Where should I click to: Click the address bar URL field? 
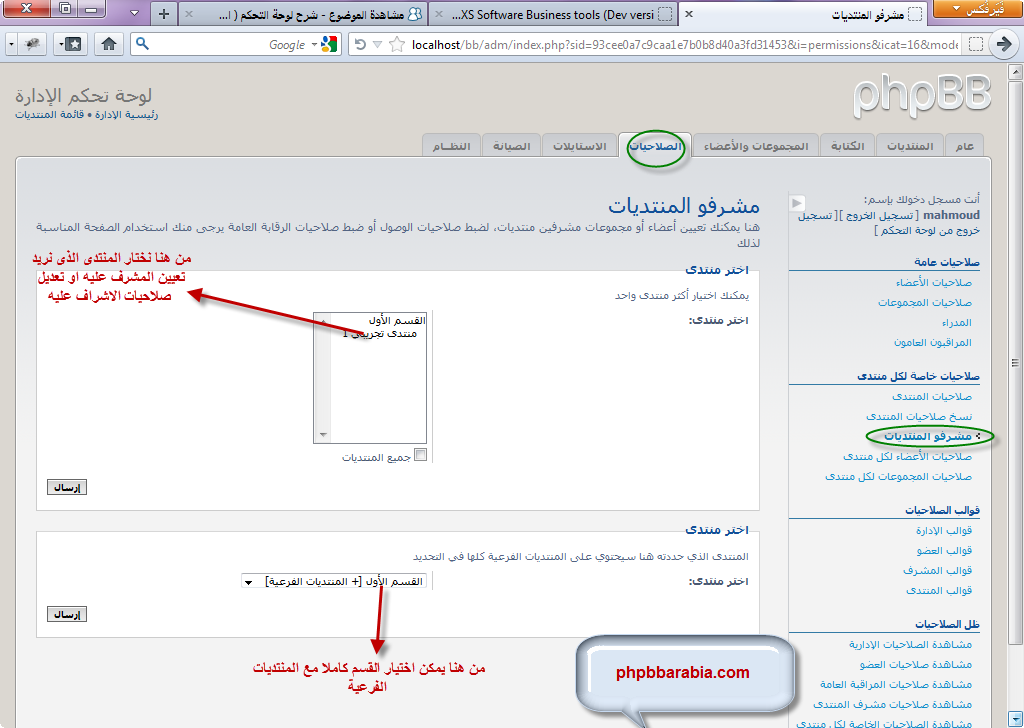pyautogui.click(x=684, y=44)
